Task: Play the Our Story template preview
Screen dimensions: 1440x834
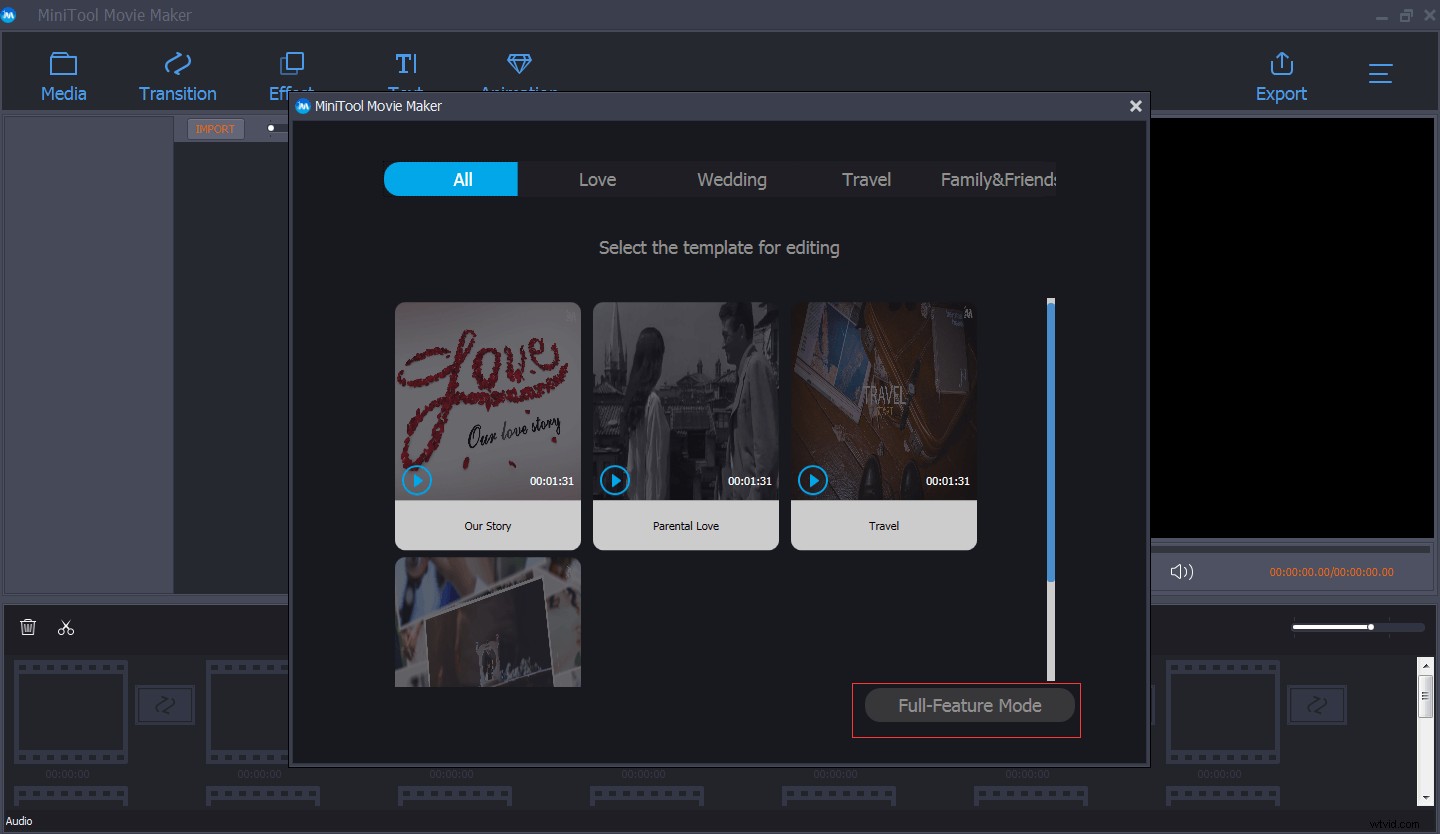Action: point(417,481)
